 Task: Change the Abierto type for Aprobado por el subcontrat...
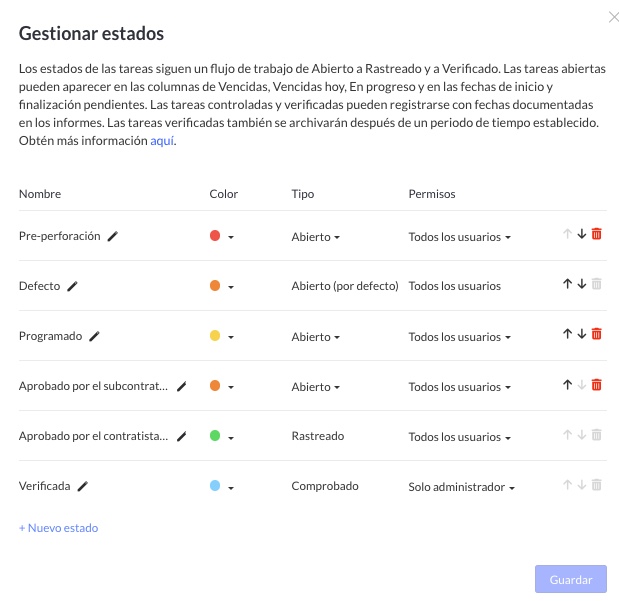[x=315, y=387]
